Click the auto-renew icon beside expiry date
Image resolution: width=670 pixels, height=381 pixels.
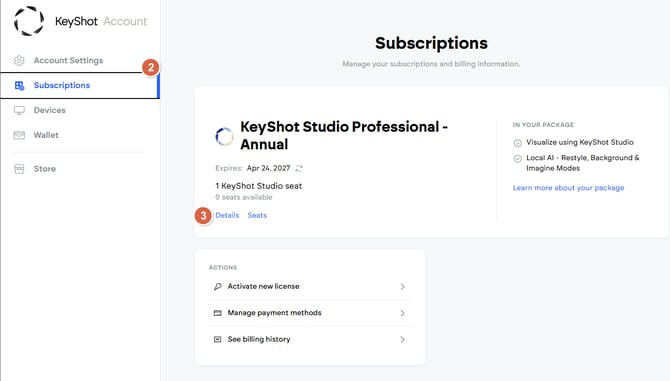(299, 168)
